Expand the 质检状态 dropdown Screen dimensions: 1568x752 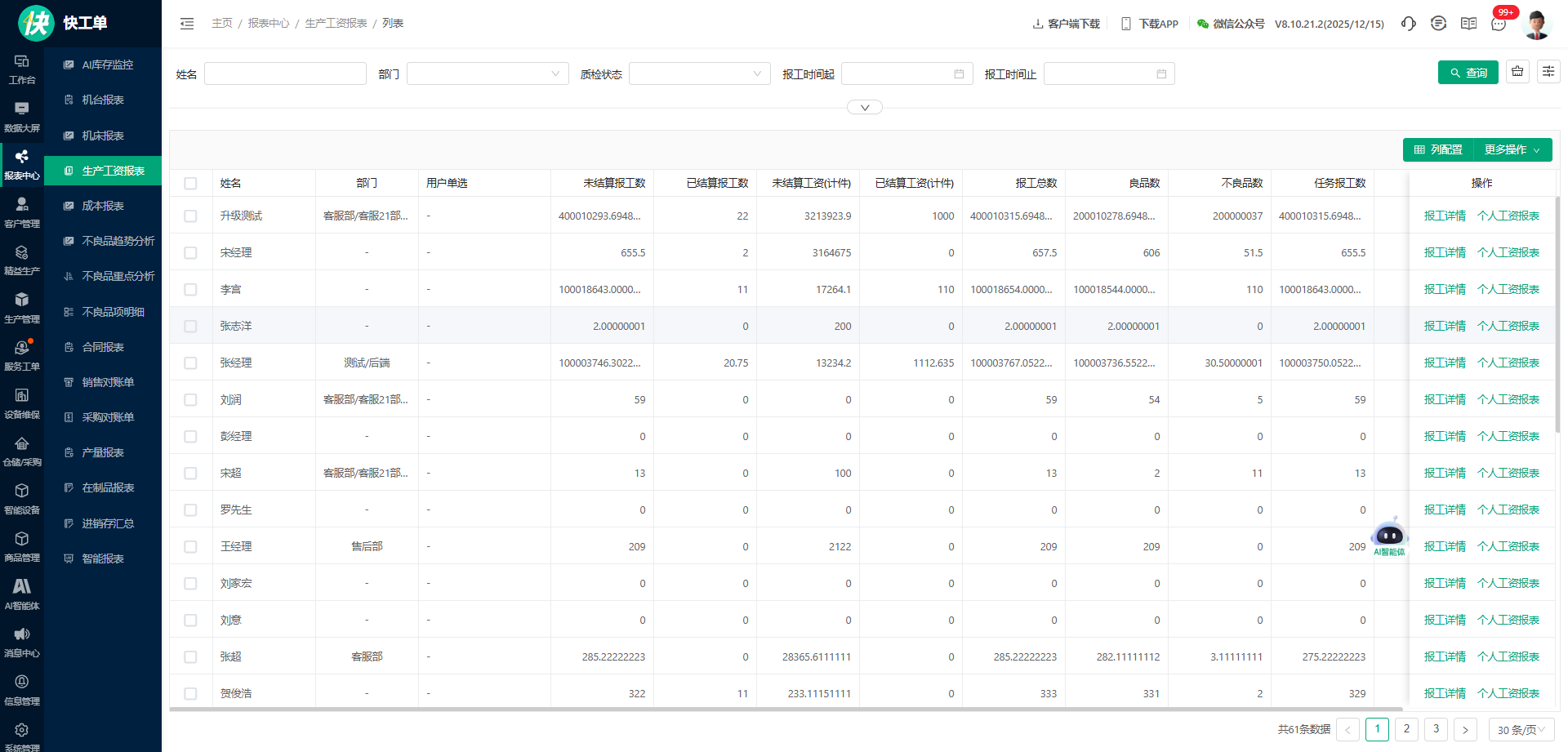(x=699, y=74)
